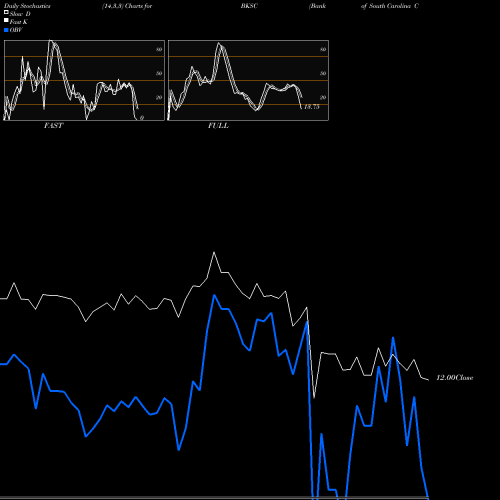500x500 pixels.
Task: Click the 'of South Carolina' title text
Action: pyautogui.click(x=385, y=6)
